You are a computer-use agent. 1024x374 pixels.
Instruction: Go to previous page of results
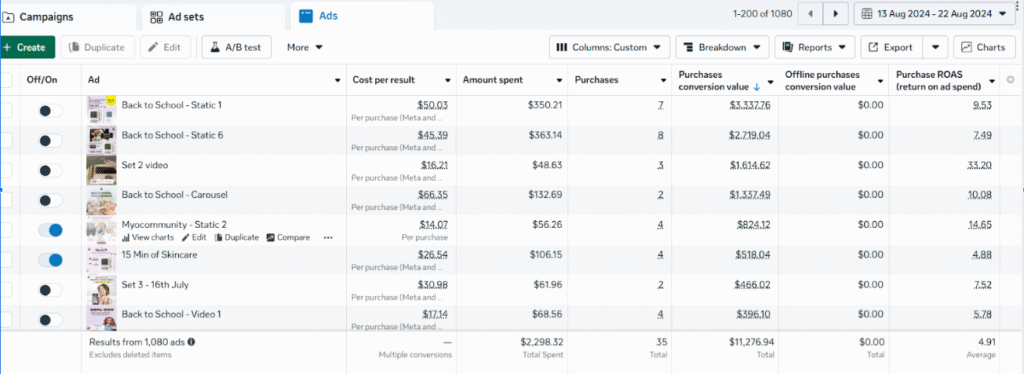click(x=810, y=14)
